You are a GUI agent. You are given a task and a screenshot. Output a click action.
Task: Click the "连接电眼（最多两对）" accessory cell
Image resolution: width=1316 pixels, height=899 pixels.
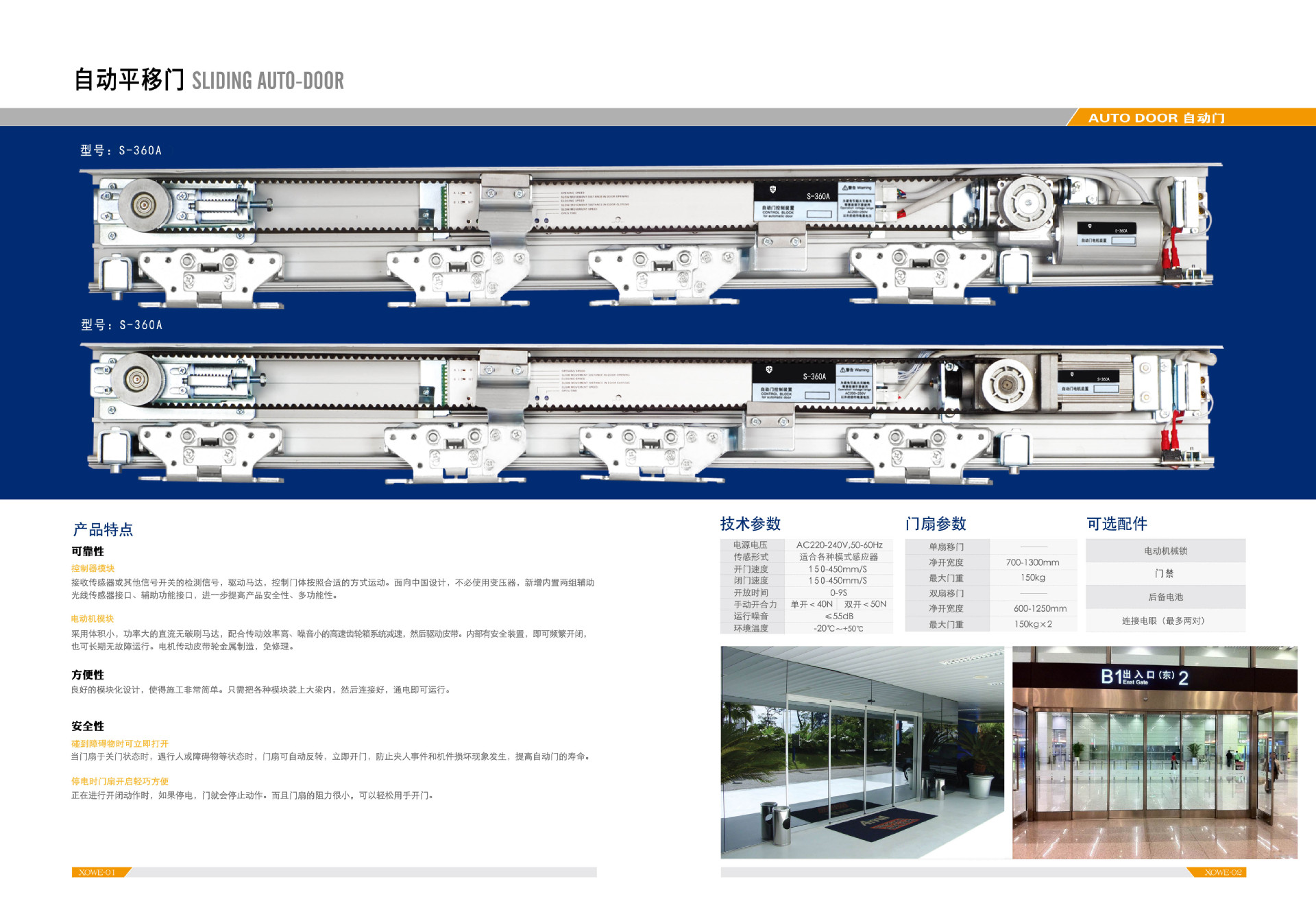point(1166,621)
